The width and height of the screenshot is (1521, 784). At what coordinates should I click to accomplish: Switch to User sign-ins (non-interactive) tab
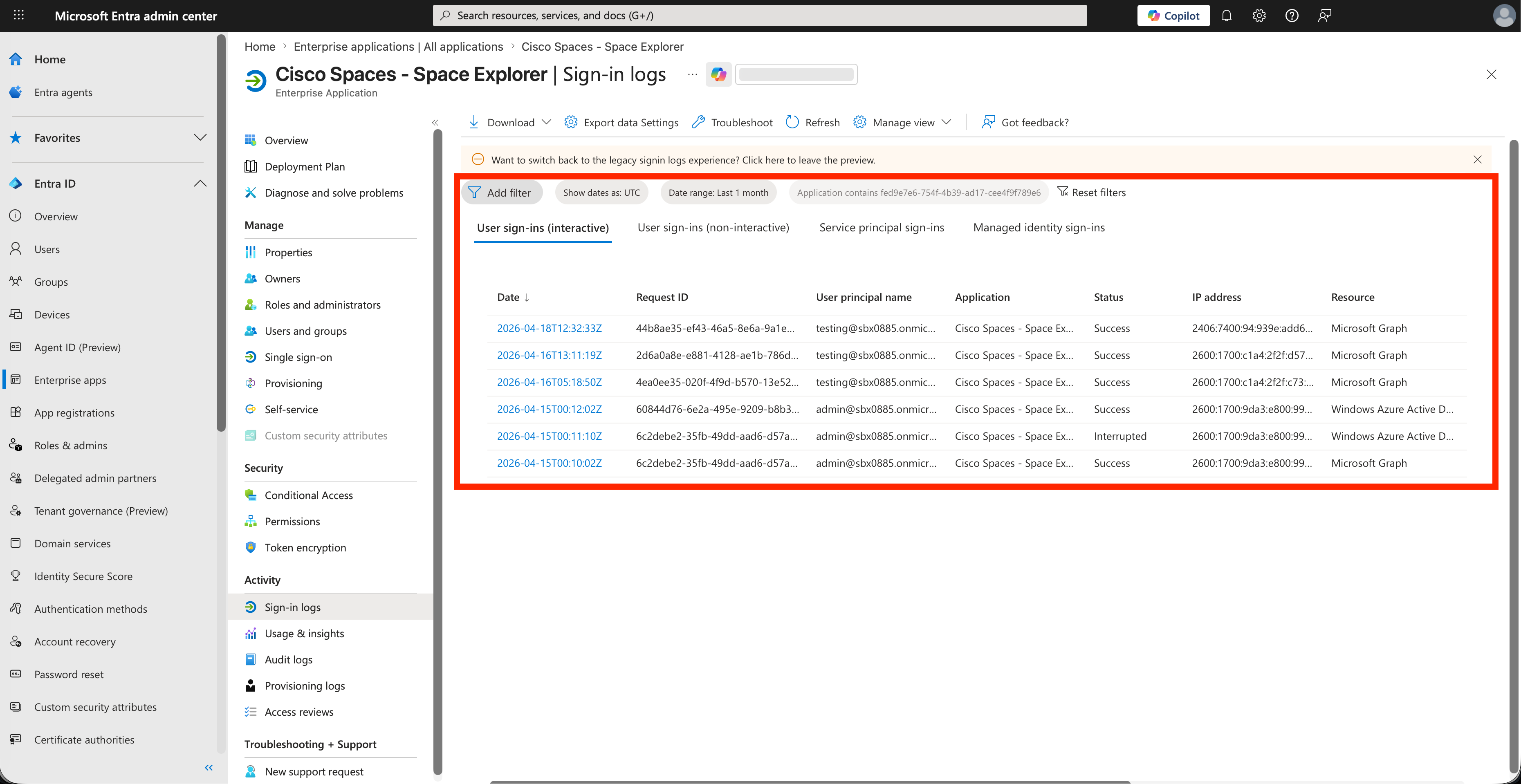(x=713, y=227)
